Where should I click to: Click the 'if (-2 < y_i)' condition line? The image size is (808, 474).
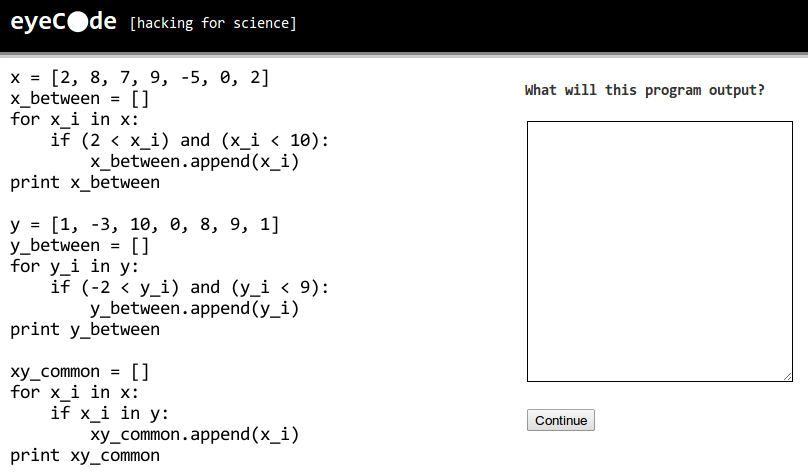point(189,287)
